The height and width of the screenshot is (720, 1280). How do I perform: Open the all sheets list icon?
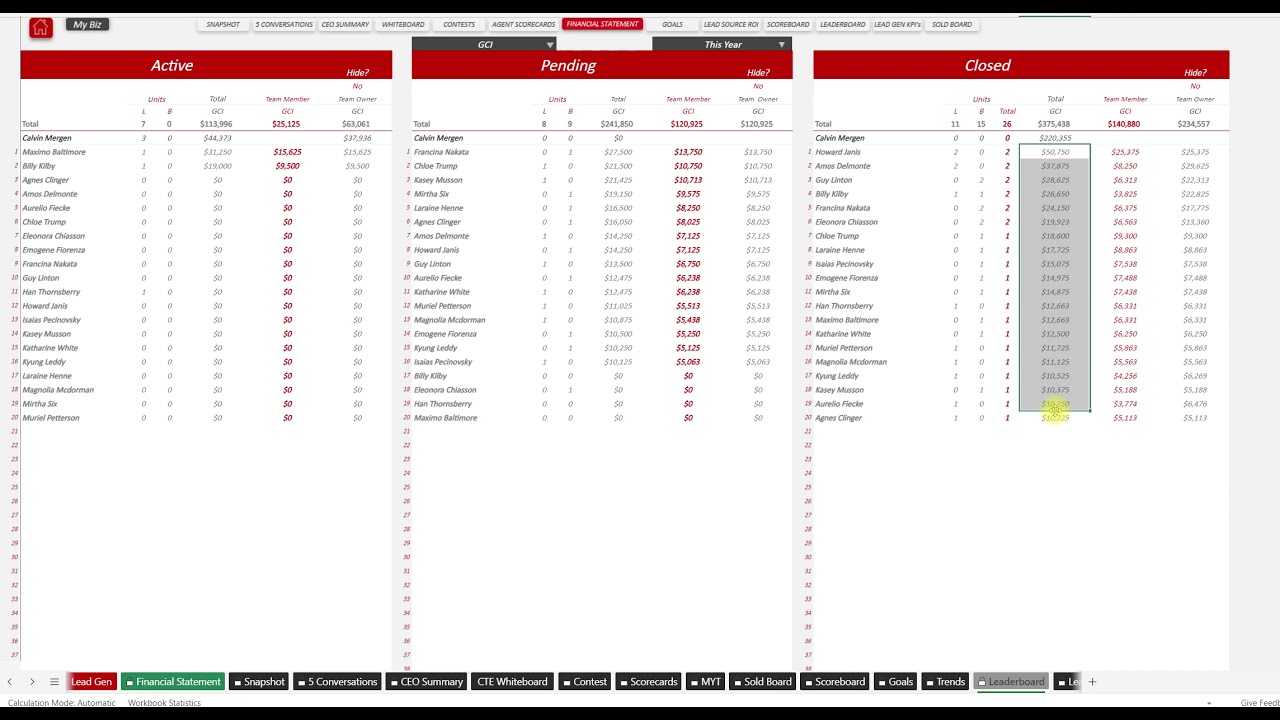54,682
